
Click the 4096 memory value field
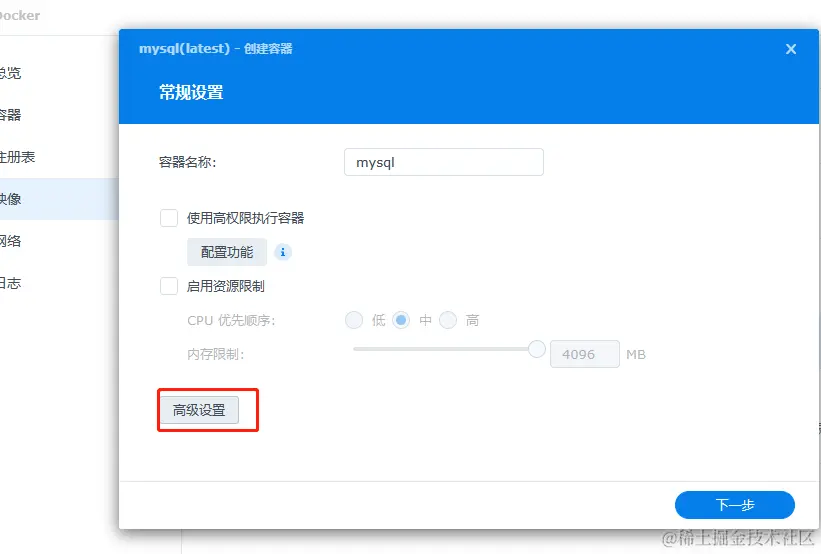click(x=584, y=354)
